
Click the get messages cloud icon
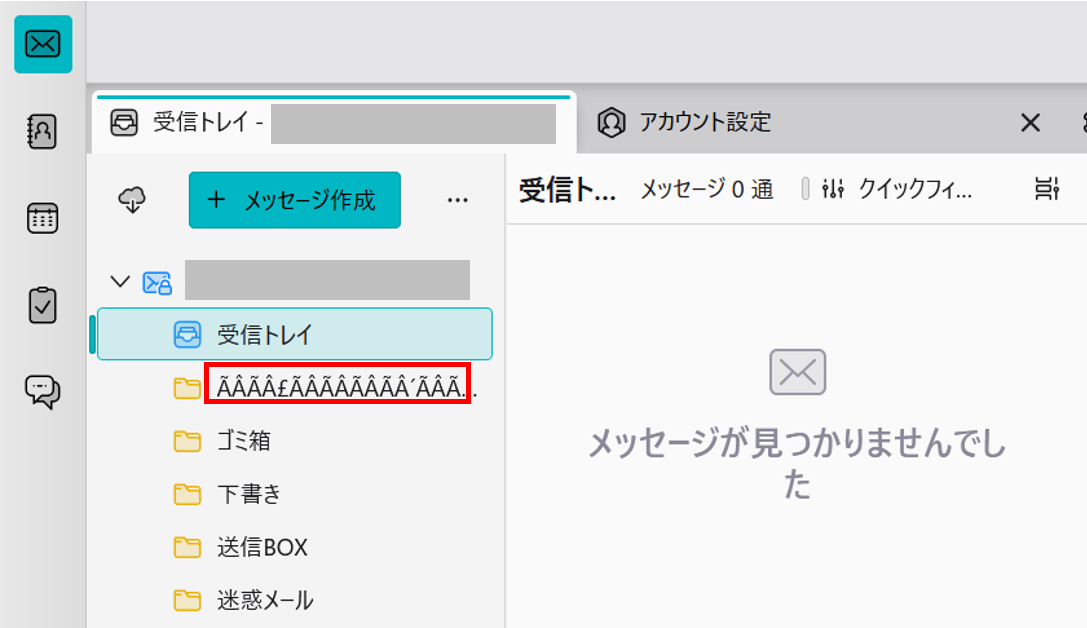pyautogui.click(x=132, y=200)
